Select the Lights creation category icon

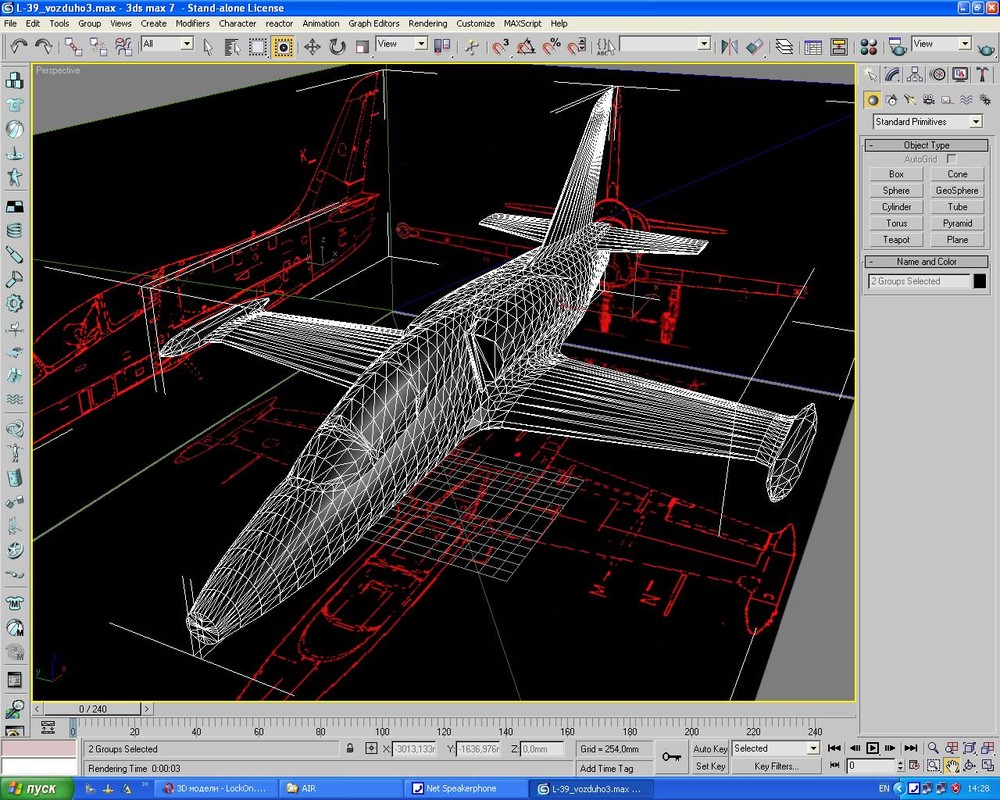point(910,100)
